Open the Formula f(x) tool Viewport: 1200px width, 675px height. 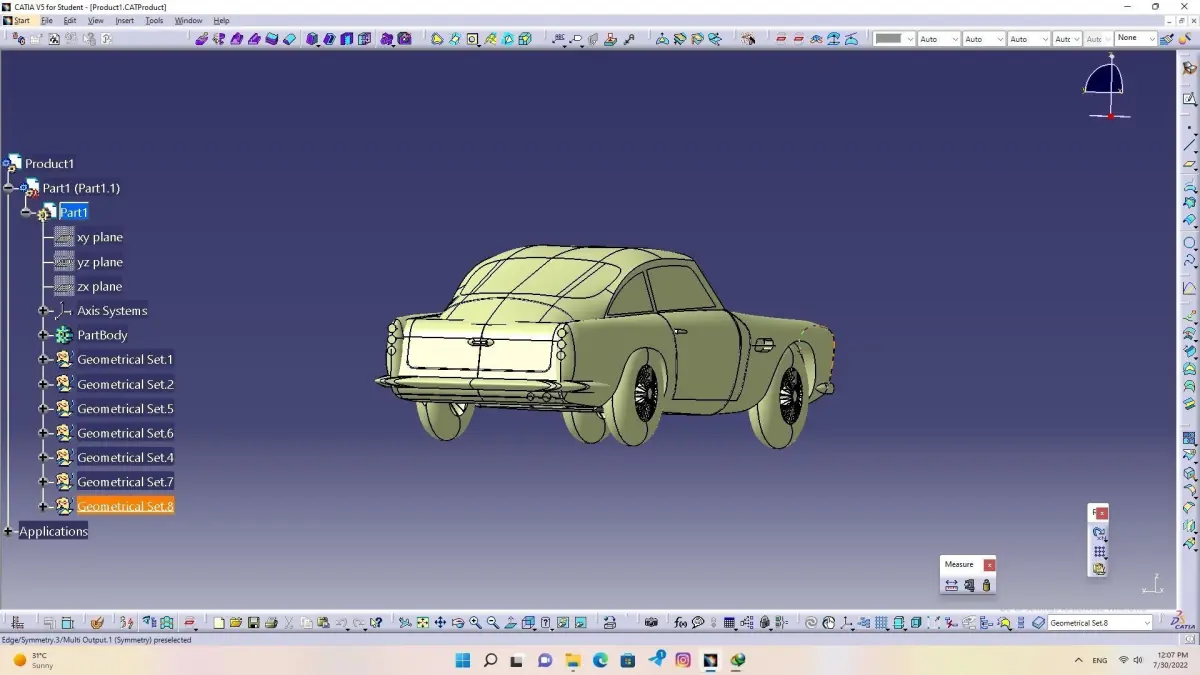click(680, 622)
